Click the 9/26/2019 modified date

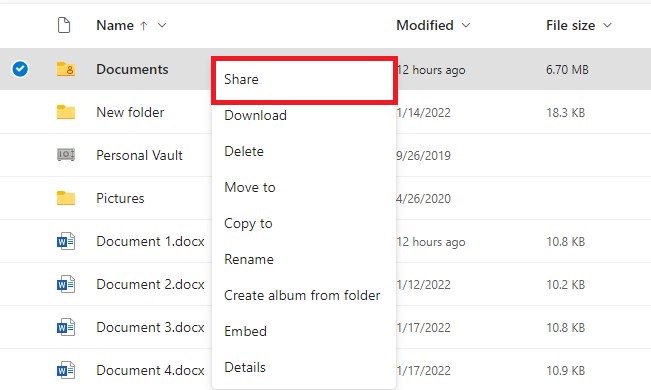[x=423, y=155]
